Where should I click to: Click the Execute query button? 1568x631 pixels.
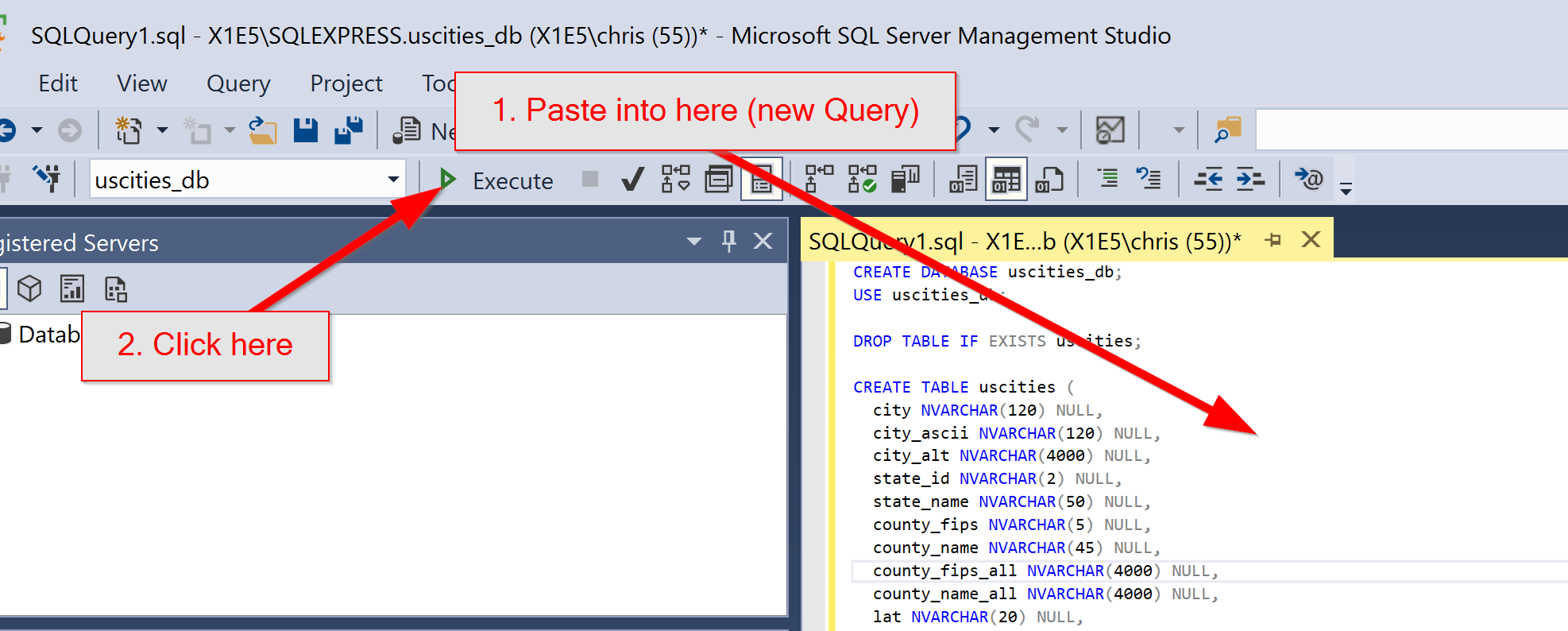tap(498, 180)
